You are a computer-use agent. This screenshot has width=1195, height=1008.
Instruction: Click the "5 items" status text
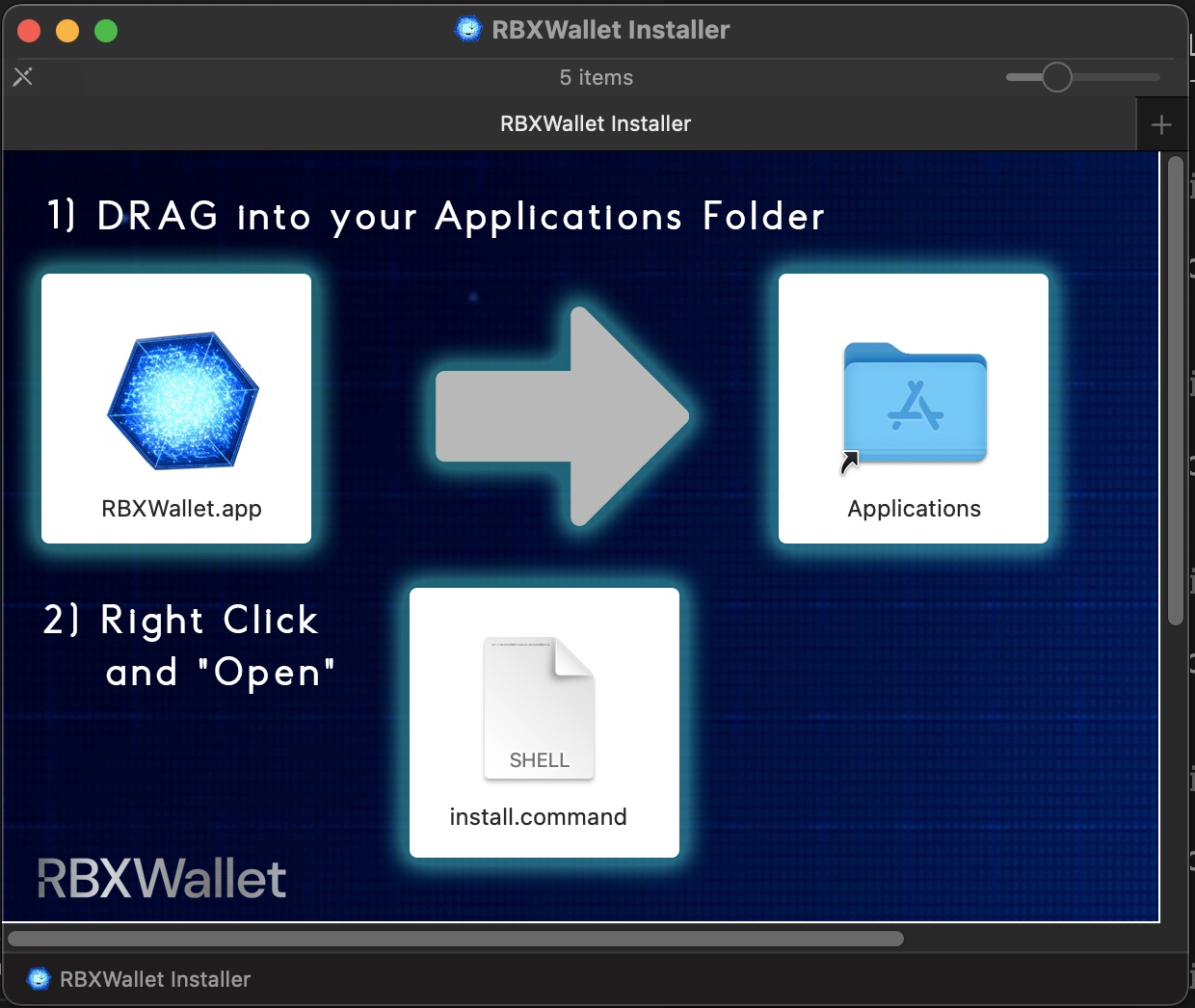597,77
